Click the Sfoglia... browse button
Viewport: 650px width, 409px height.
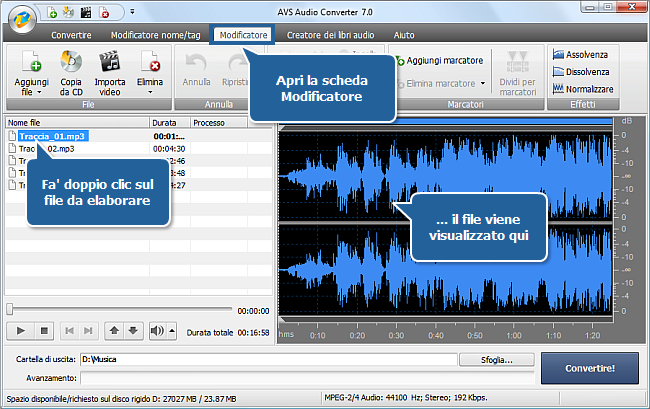tap(495, 359)
